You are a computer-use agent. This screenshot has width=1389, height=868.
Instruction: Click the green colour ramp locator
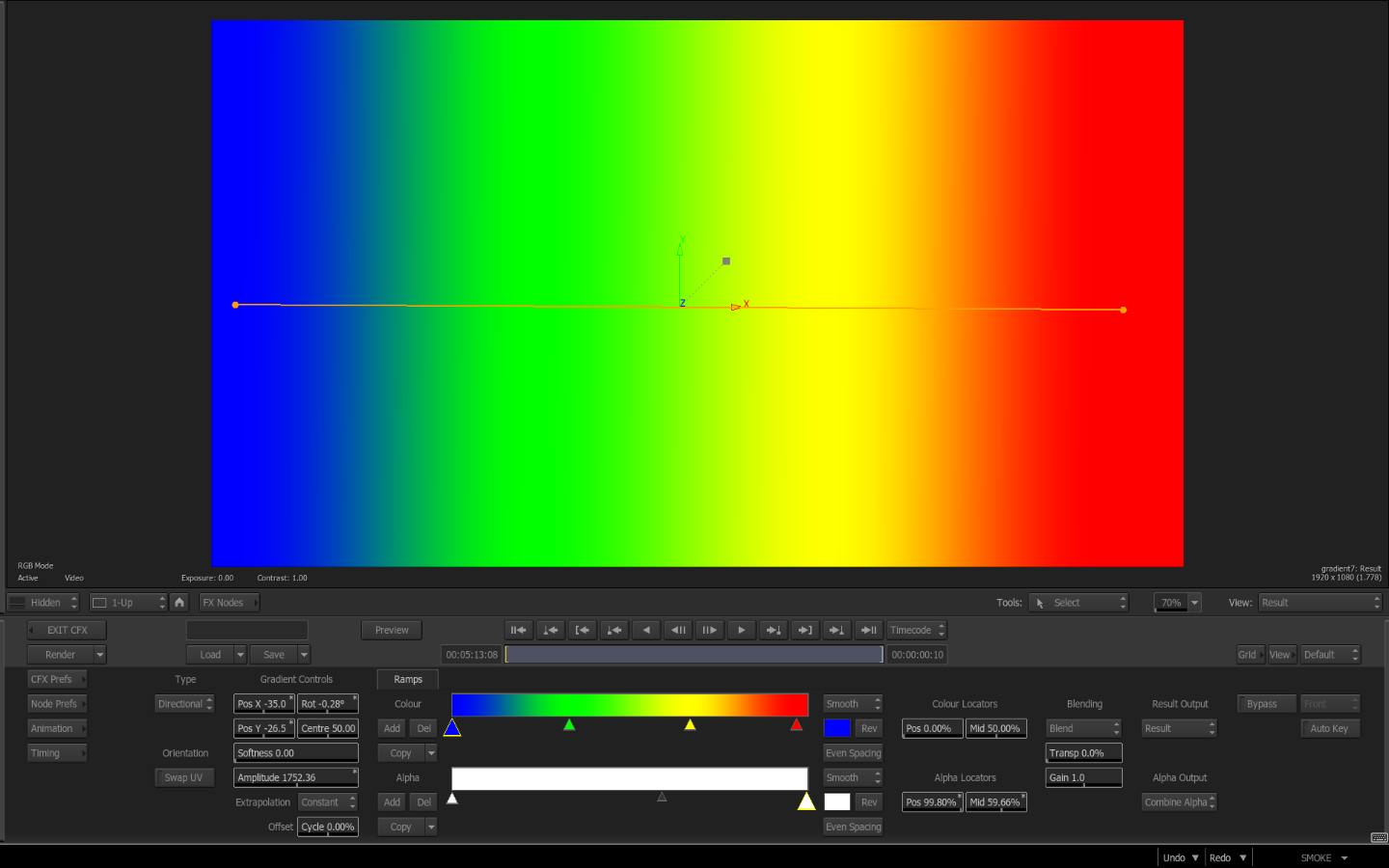pyautogui.click(x=569, y=725)
